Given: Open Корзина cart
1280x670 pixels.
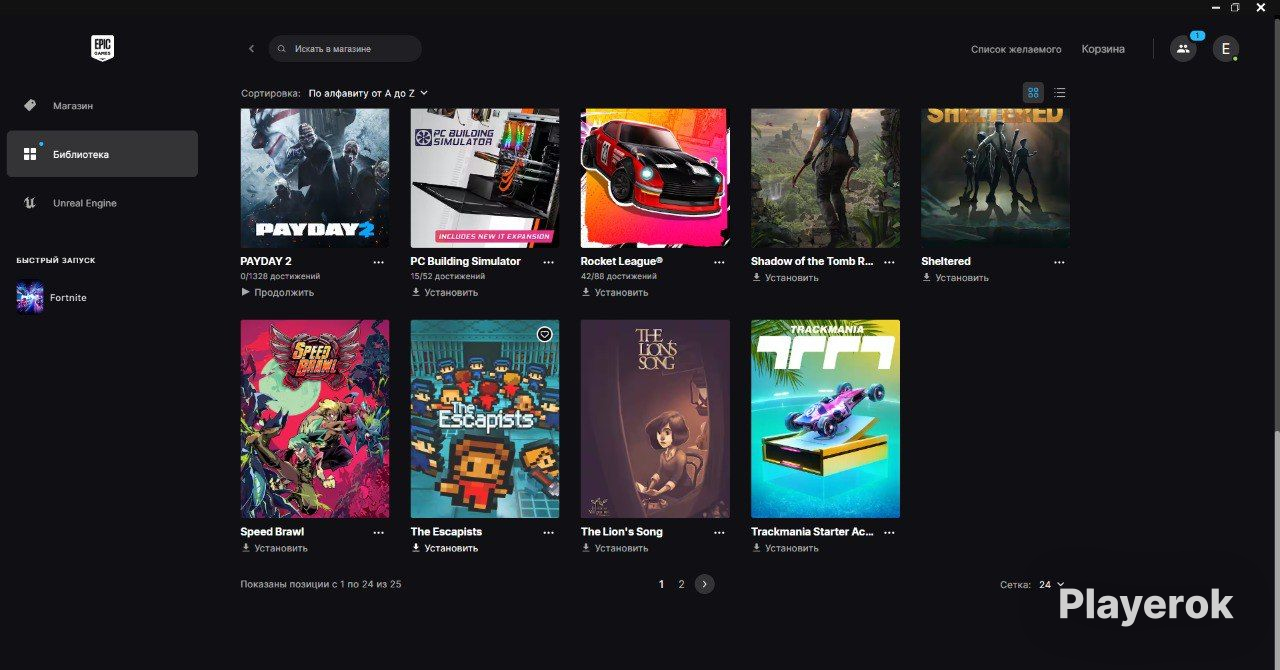Looking at the screenshot, I should [x=1103, y=49].
